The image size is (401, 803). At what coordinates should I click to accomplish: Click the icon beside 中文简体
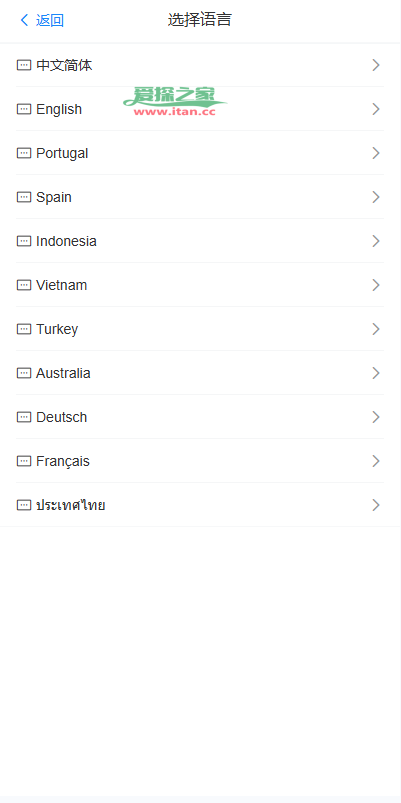(x=24, y=65)
